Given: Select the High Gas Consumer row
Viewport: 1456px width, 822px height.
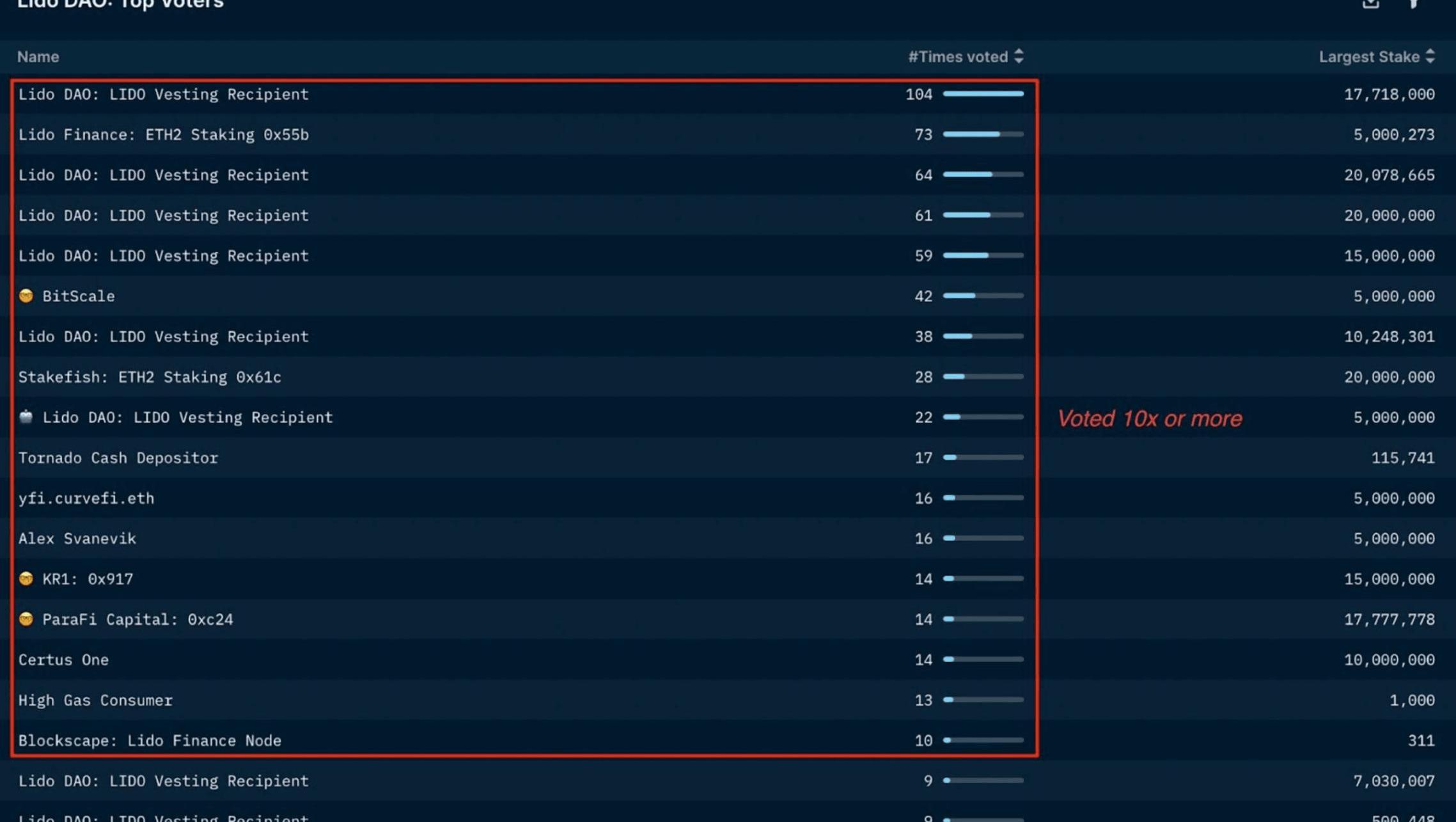Looking at the screenshot, I should coord(95,700).
